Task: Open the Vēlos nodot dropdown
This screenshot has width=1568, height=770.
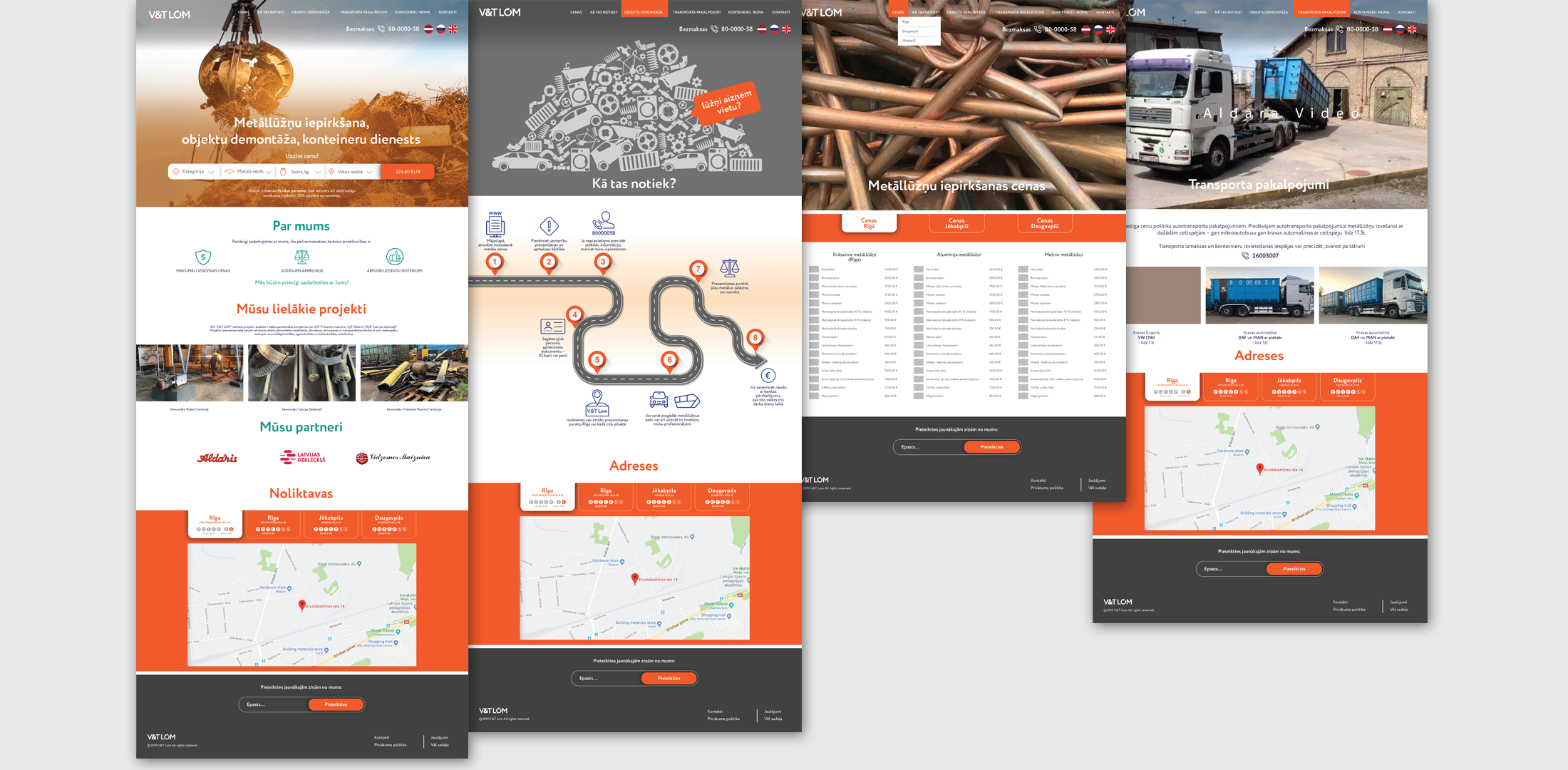Action: [x=351, y=172]
